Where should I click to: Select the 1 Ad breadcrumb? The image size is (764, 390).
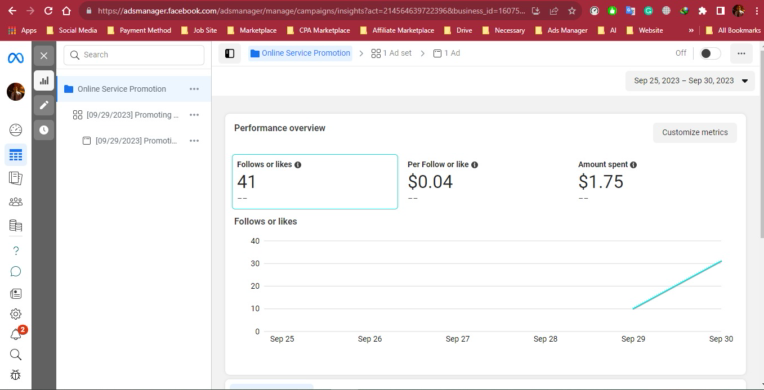click(x=446, y=53)
